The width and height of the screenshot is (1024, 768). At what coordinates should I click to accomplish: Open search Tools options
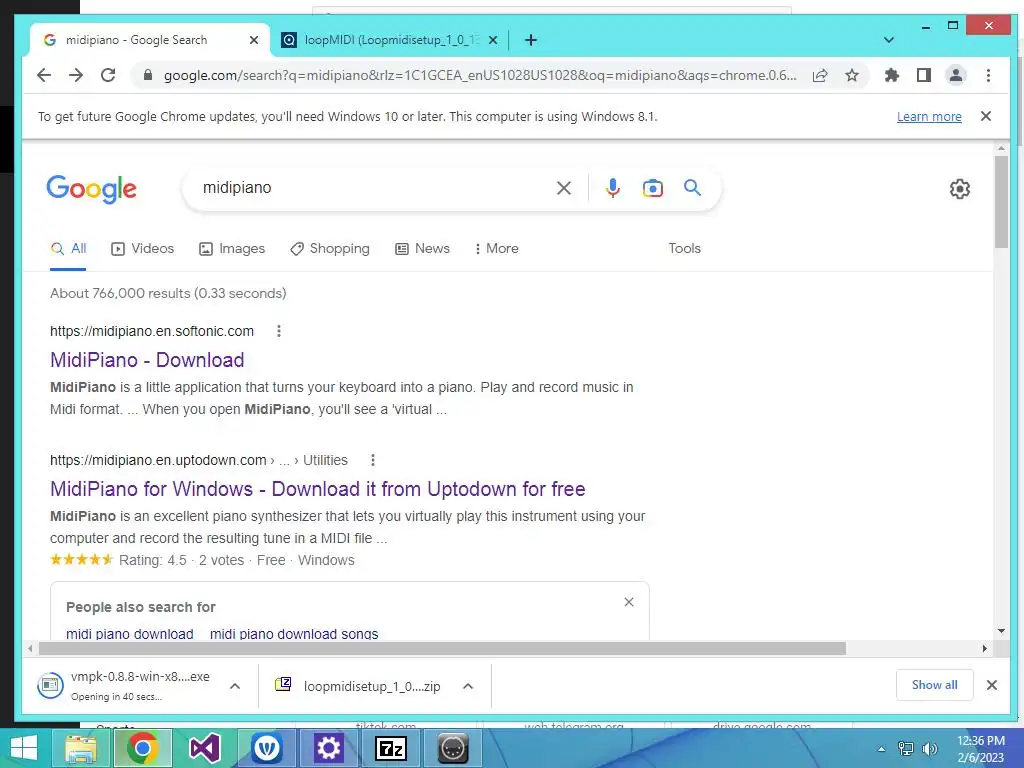[x=684, y=248]
